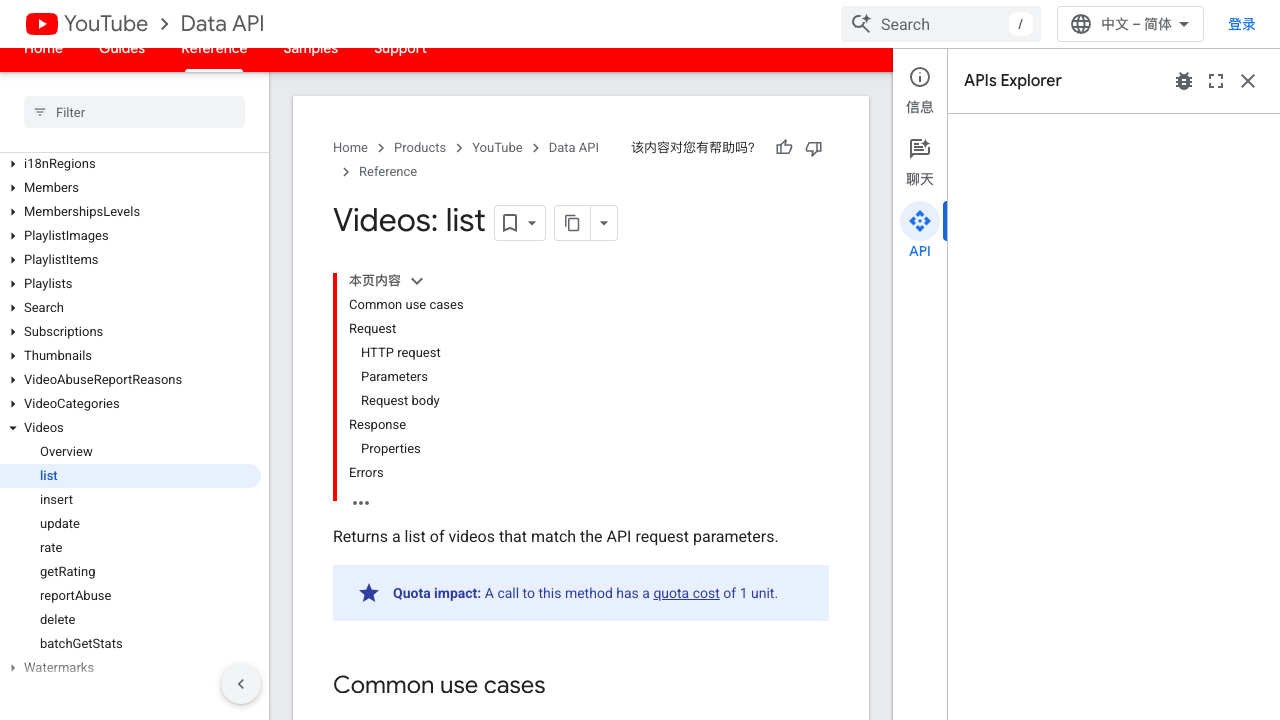Click the search sparkle icon
The height and width of the screenshot is (720, 1280).
(x=861, y=24)
